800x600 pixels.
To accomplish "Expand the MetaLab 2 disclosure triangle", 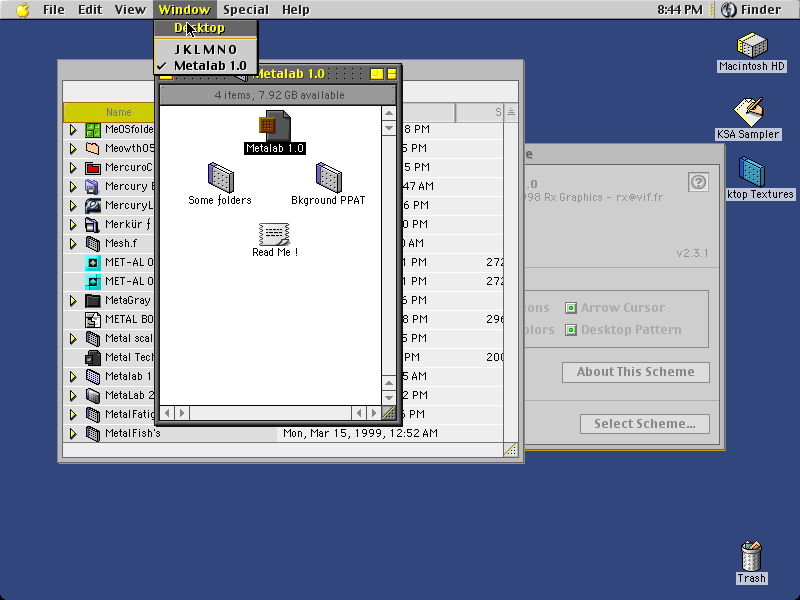I will [73, 395].
